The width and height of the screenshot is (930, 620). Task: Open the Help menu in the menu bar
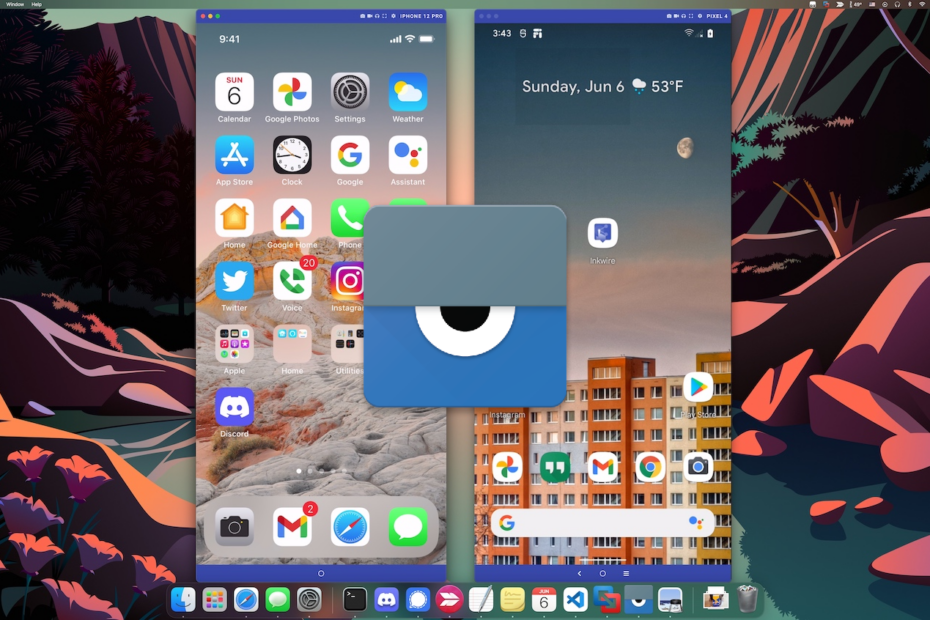(37, 5)
